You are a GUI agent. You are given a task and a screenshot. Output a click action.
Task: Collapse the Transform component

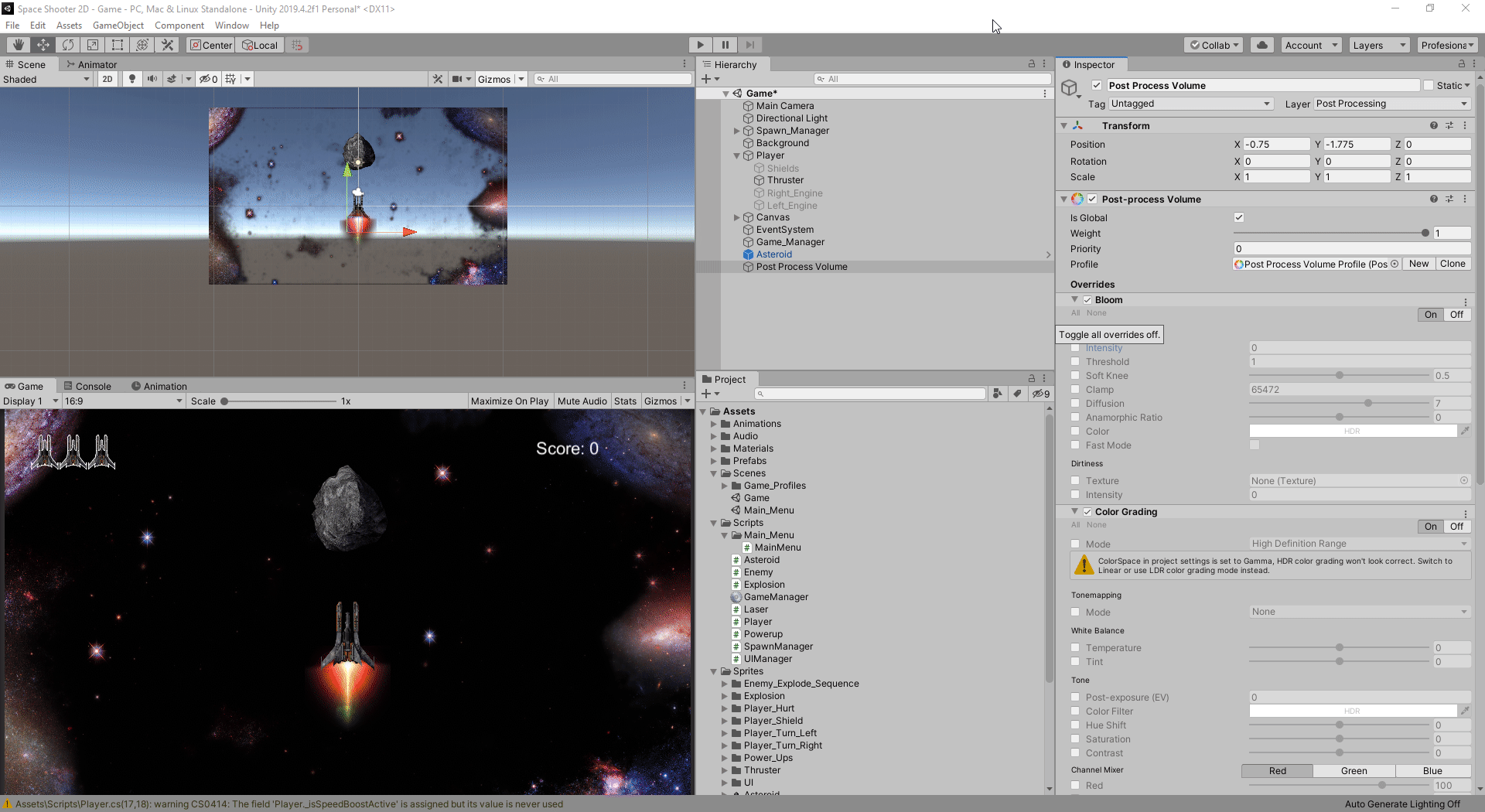(1064, 125)
